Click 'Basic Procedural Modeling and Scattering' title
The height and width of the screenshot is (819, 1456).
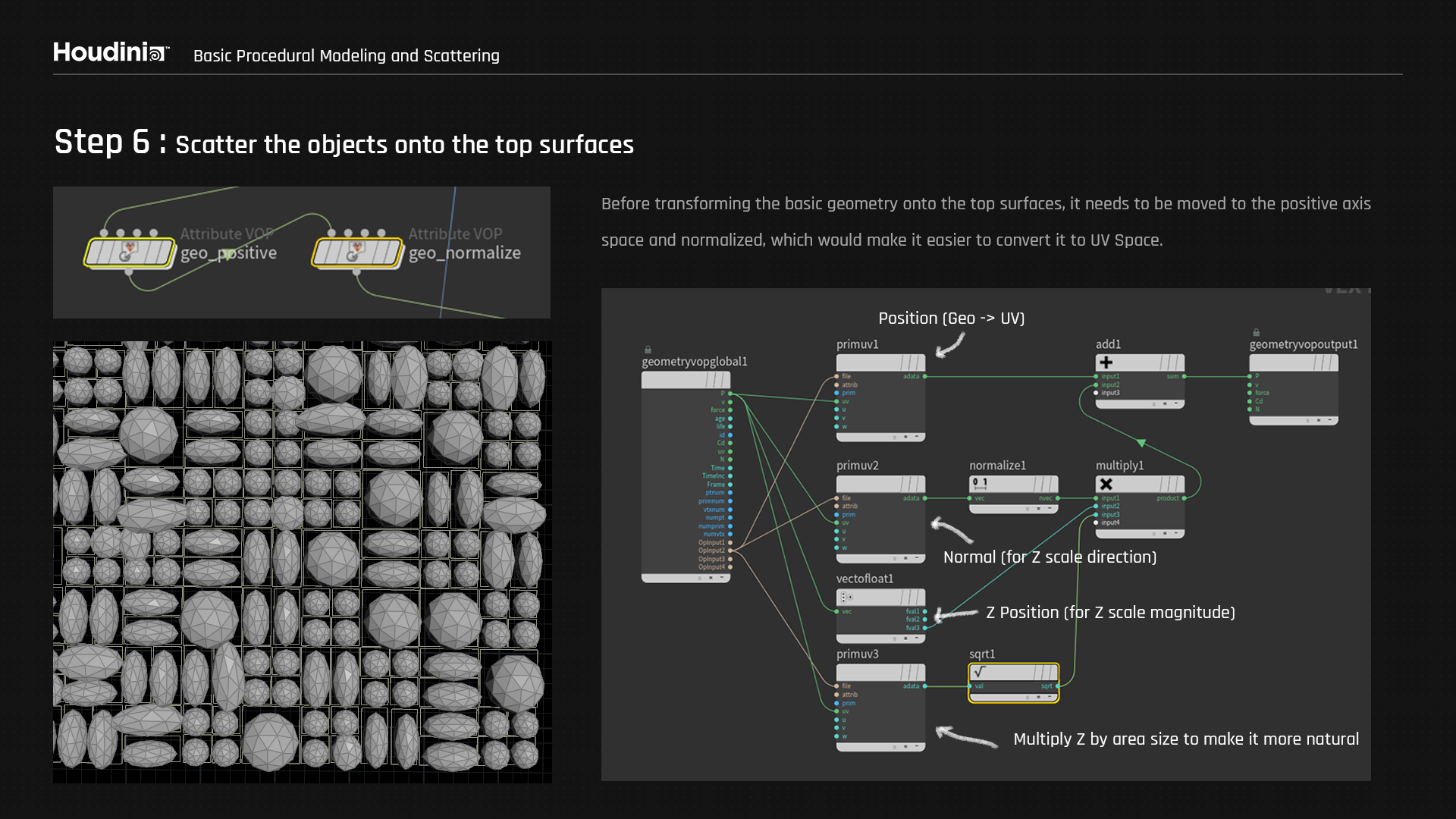click(x=347, y=56)
